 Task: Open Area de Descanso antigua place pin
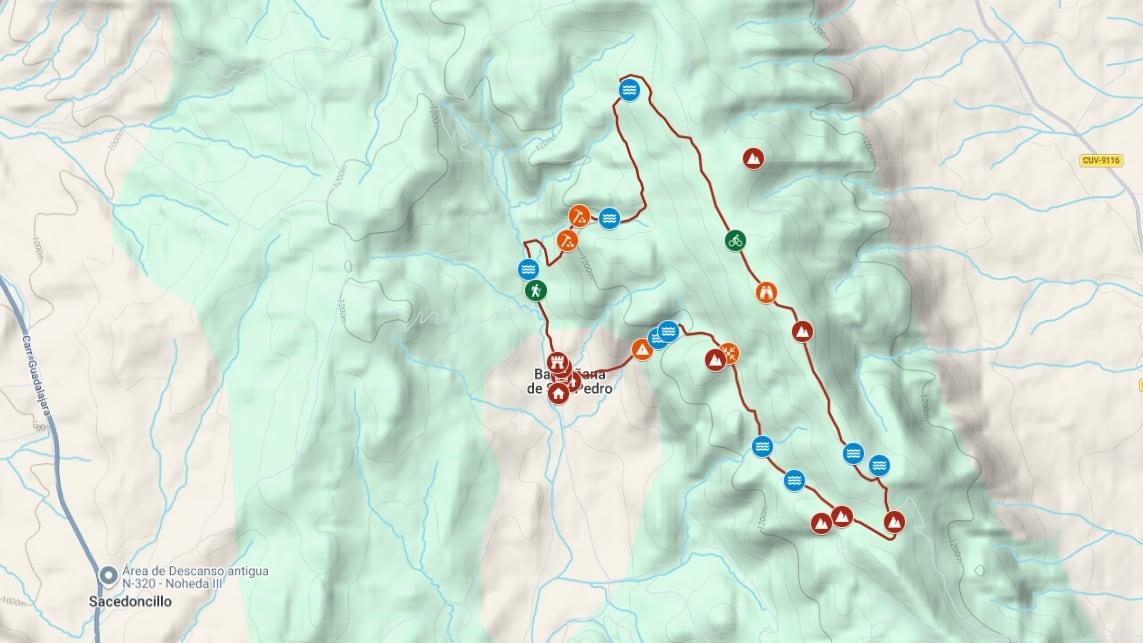[x=109, y=576]
